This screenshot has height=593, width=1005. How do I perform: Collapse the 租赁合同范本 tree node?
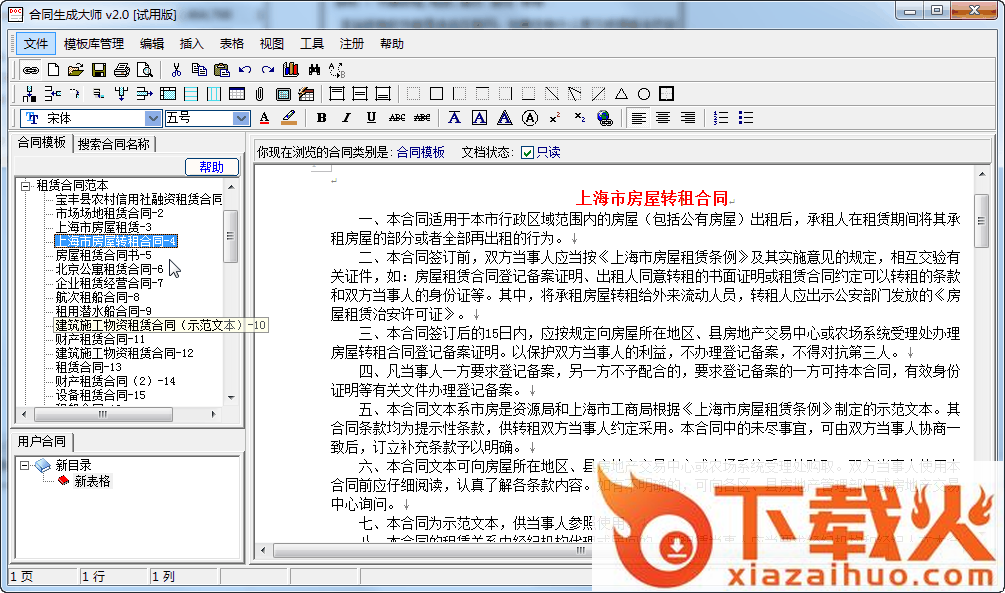coord(24,185)
